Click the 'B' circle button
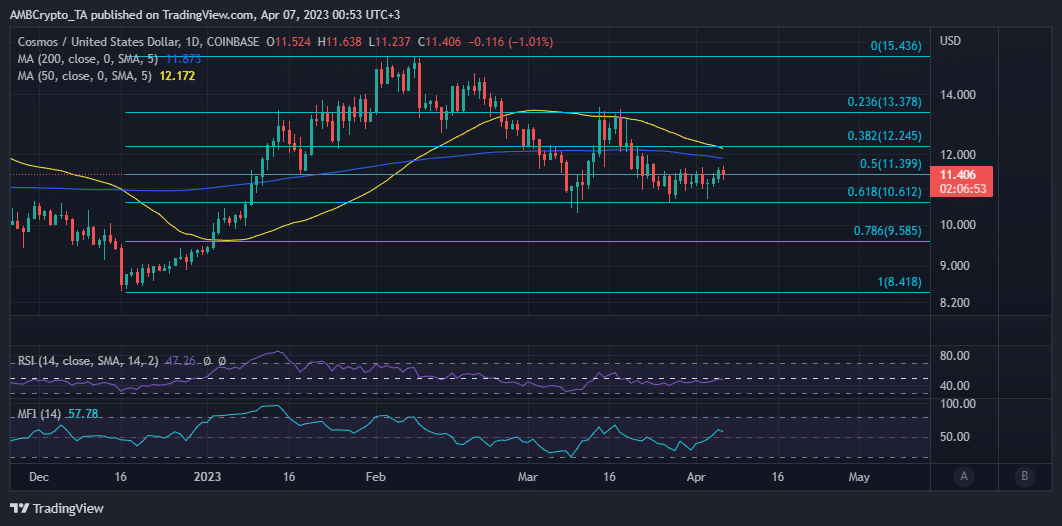Image resolution: width=1062 pixels, height=526 pixels. (x=1023, y=476)
